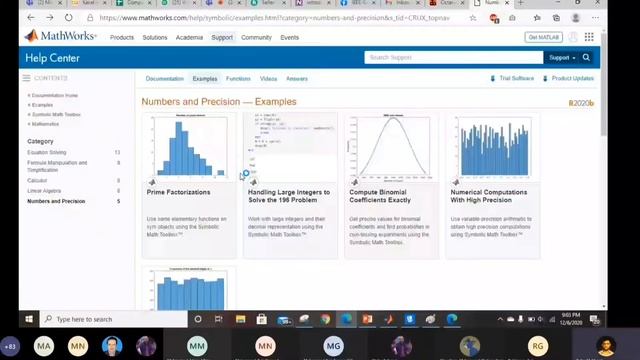Open the MATLAB icon on the taskbar
This screenshot has height=360, width=640.
[389, 319]
